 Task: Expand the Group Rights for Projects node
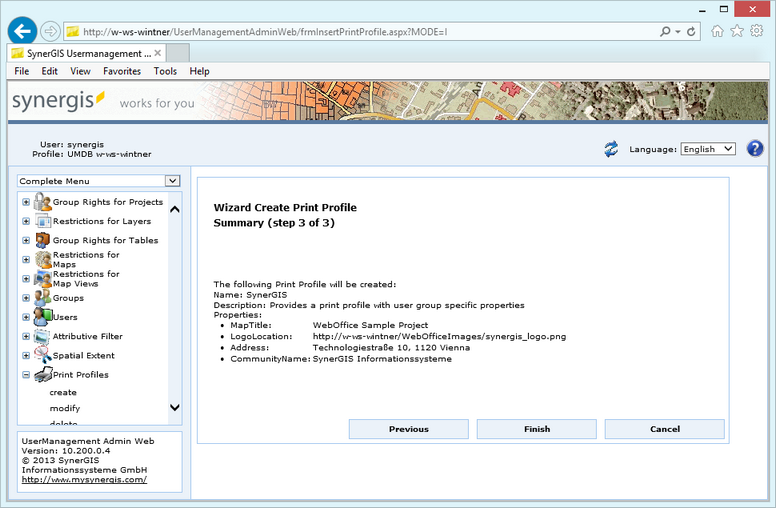pyautogui.click(x=26, y=202)
